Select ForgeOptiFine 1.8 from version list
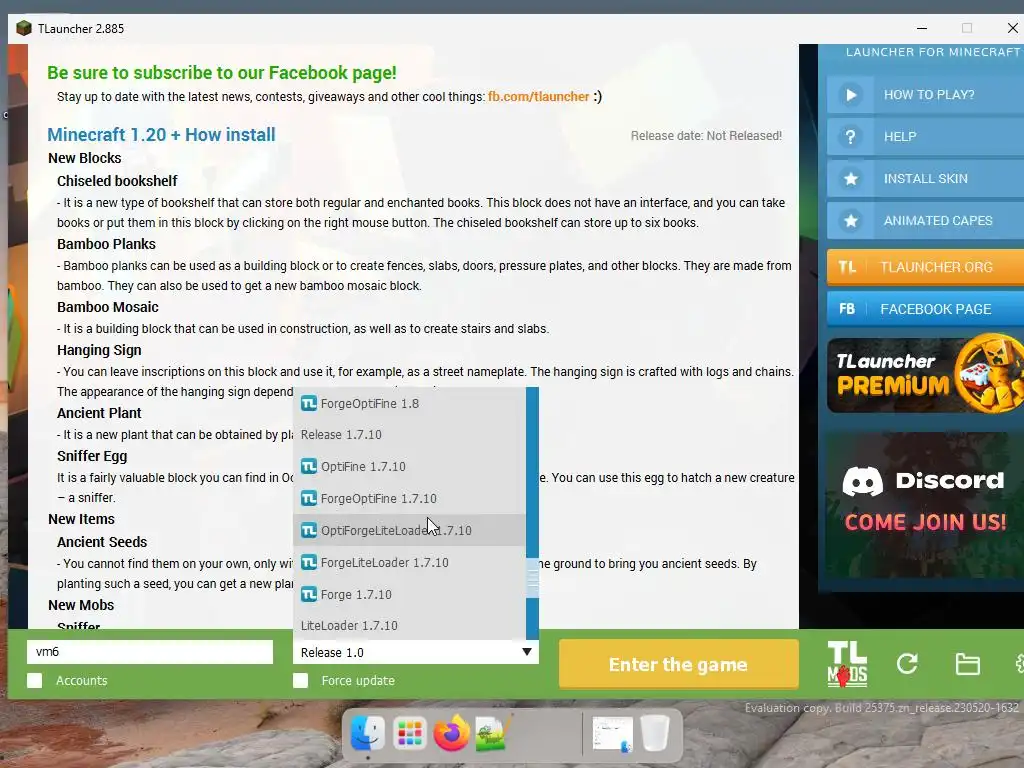Viewport: 1024px width, 768px height. [x=409, y=403]
